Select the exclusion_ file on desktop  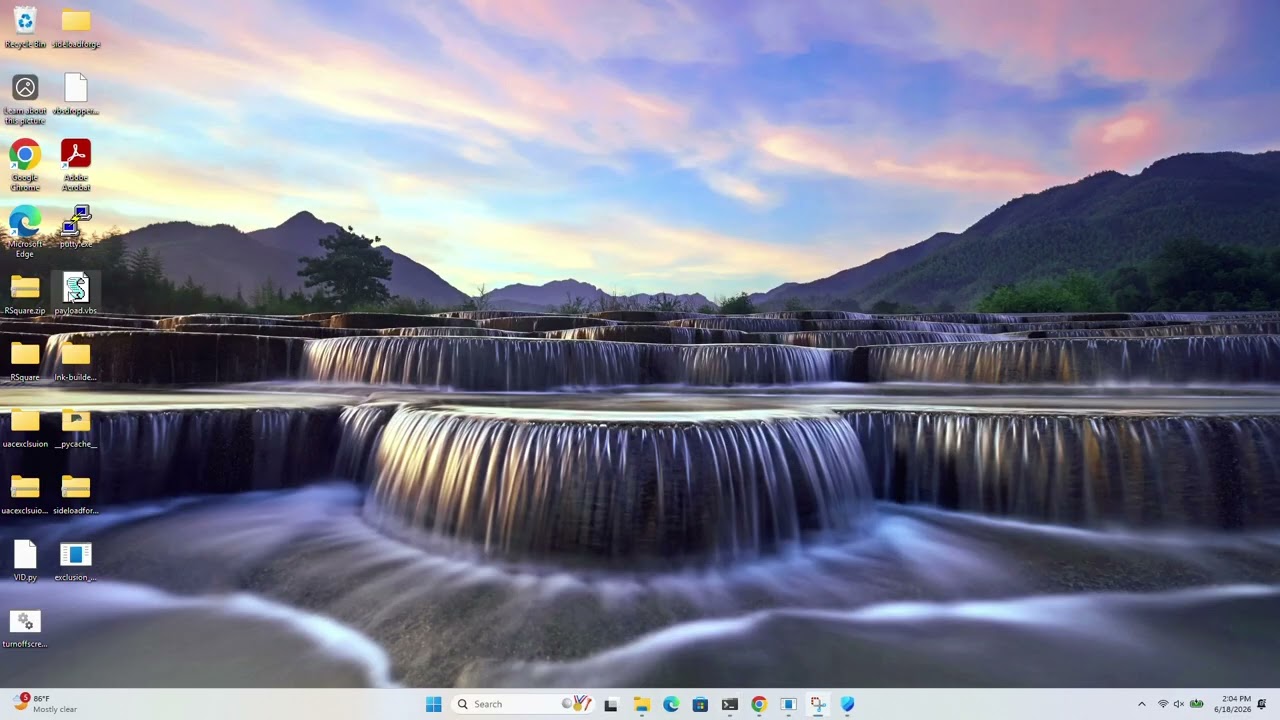(x=76, y=561)
